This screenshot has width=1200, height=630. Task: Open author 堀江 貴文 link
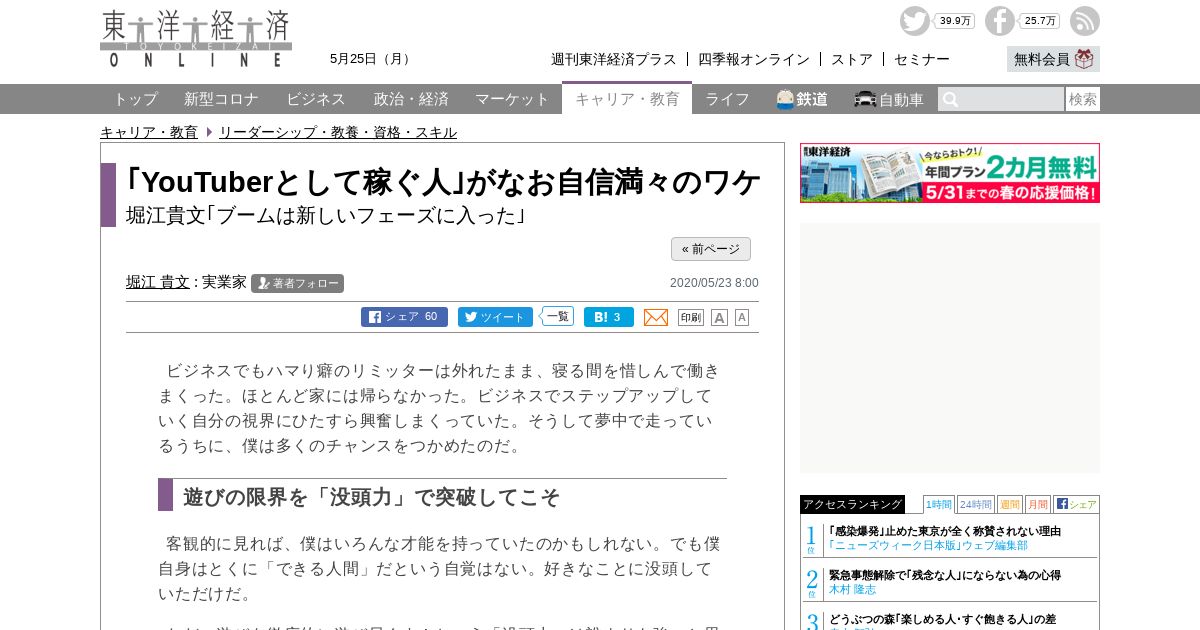coord(158,282)
